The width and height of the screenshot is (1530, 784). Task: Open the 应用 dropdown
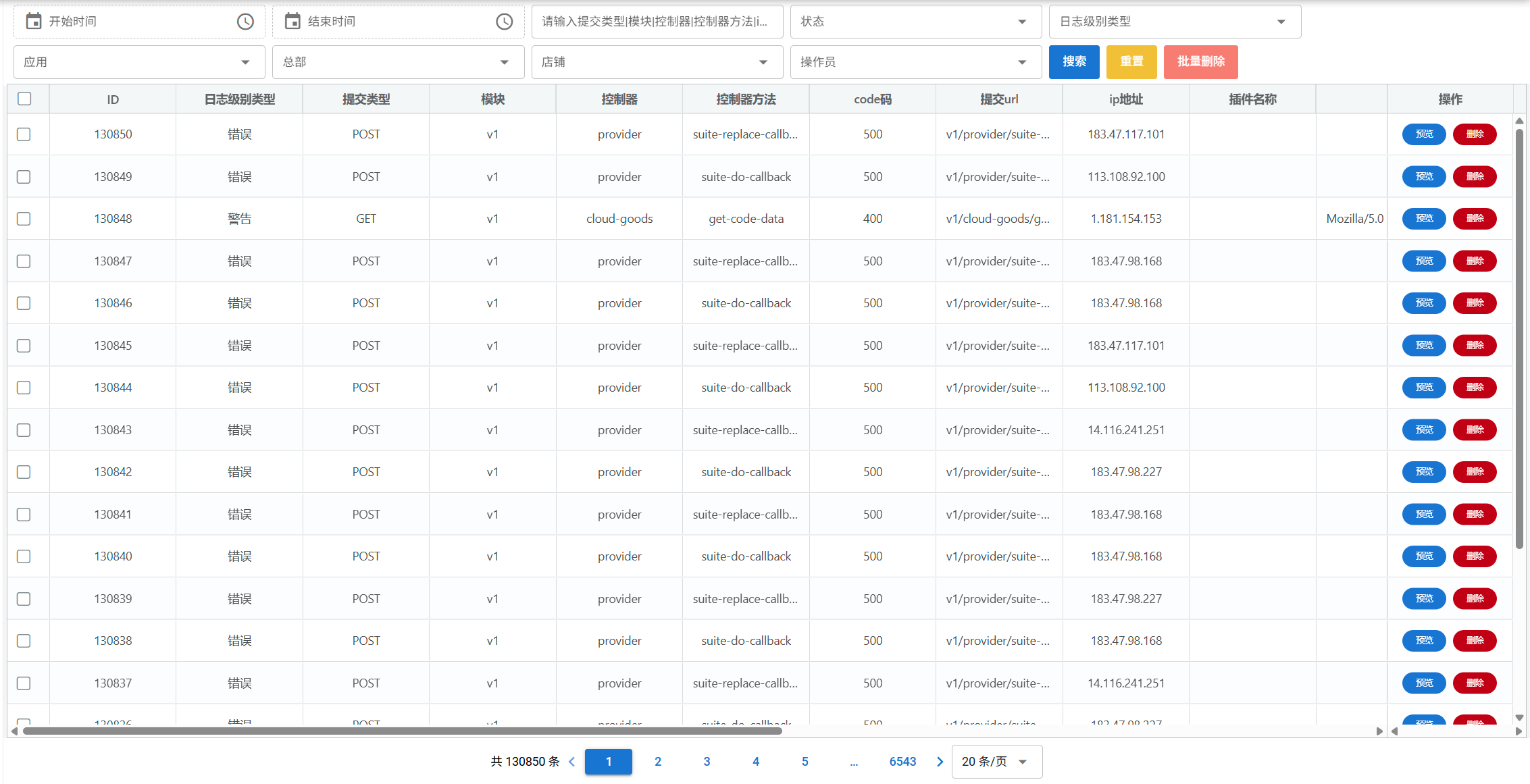(139, 62)
